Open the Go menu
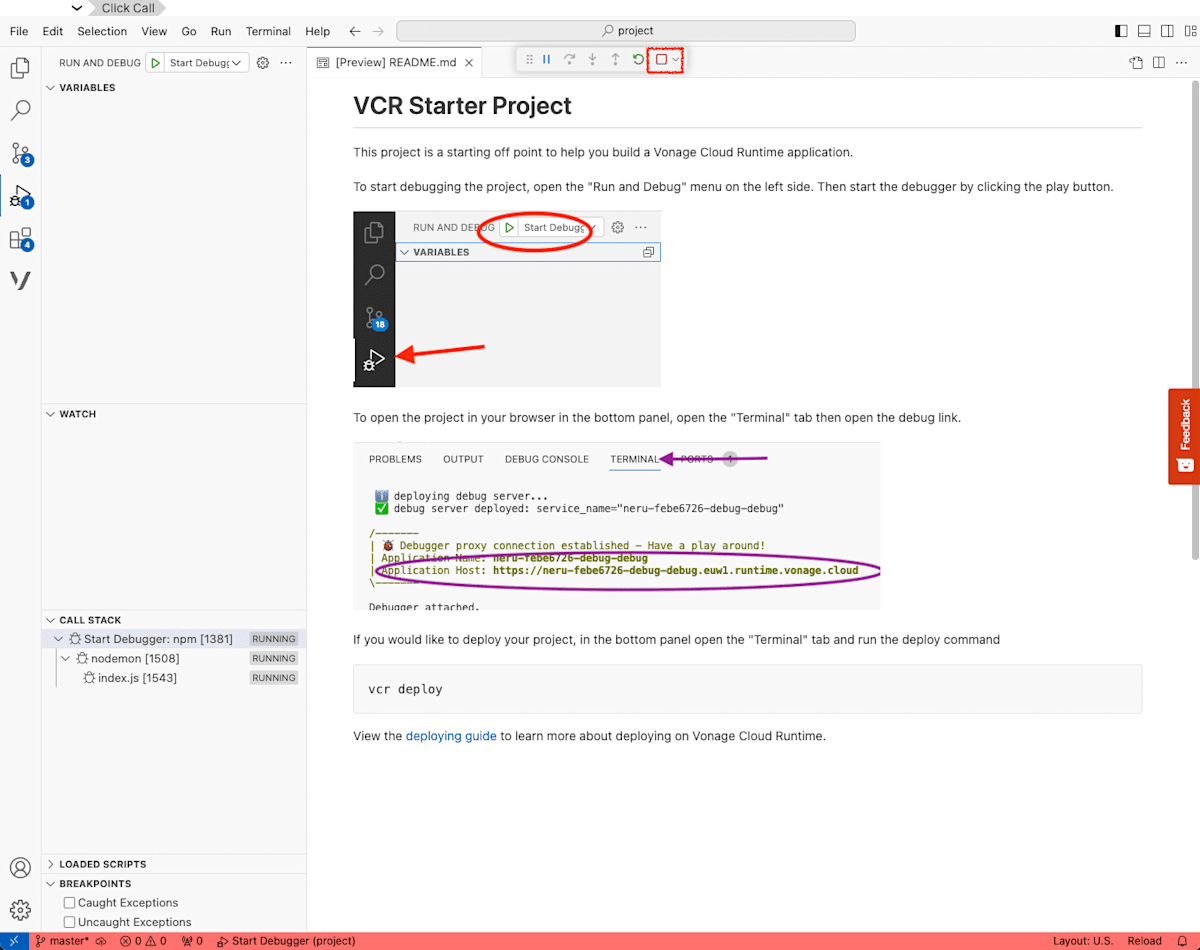Screen dimensions: 1200x950 click(x=189, y=31)
